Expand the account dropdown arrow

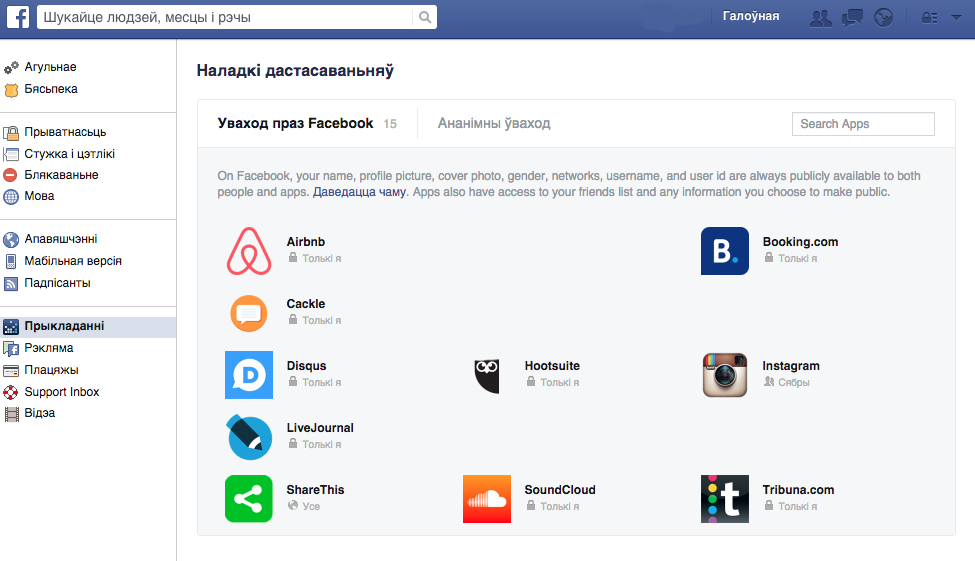coord(956,18)
